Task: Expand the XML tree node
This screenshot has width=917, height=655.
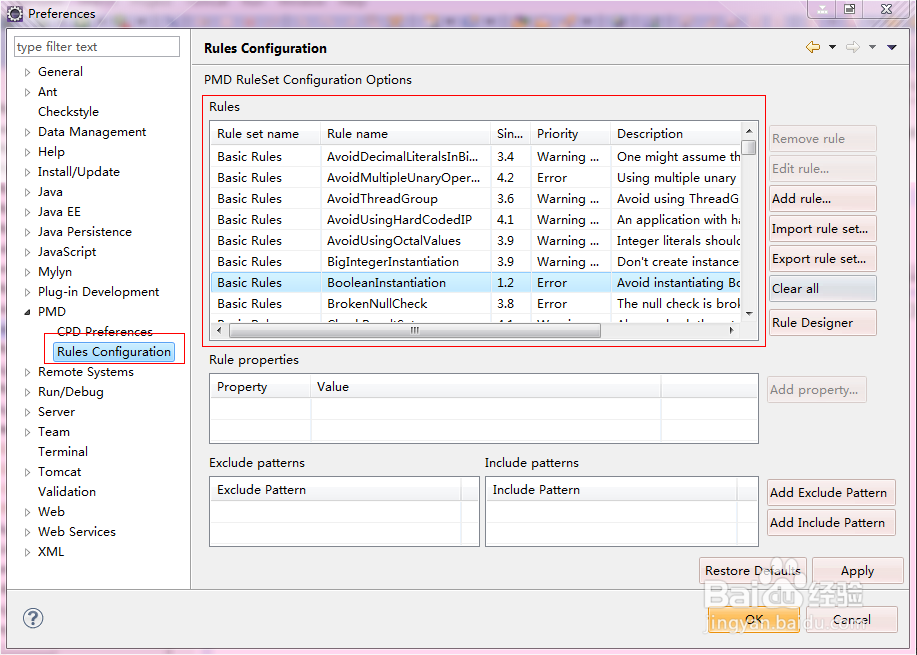Action: pyautogui.click(x=27, y=552)
